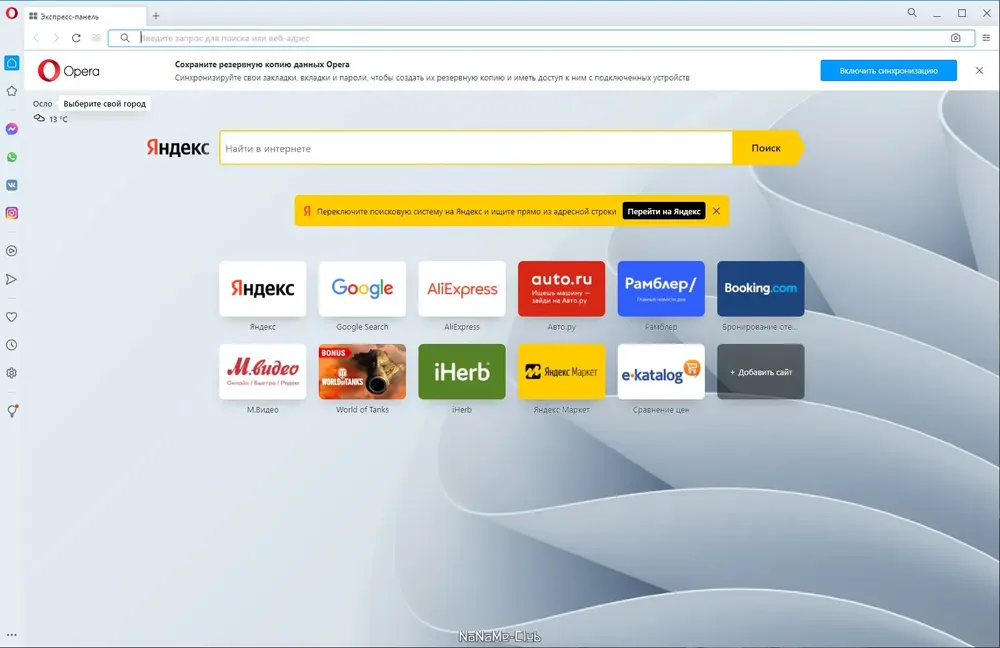Open History clock icon in sidebar

[x=11, y=345]
